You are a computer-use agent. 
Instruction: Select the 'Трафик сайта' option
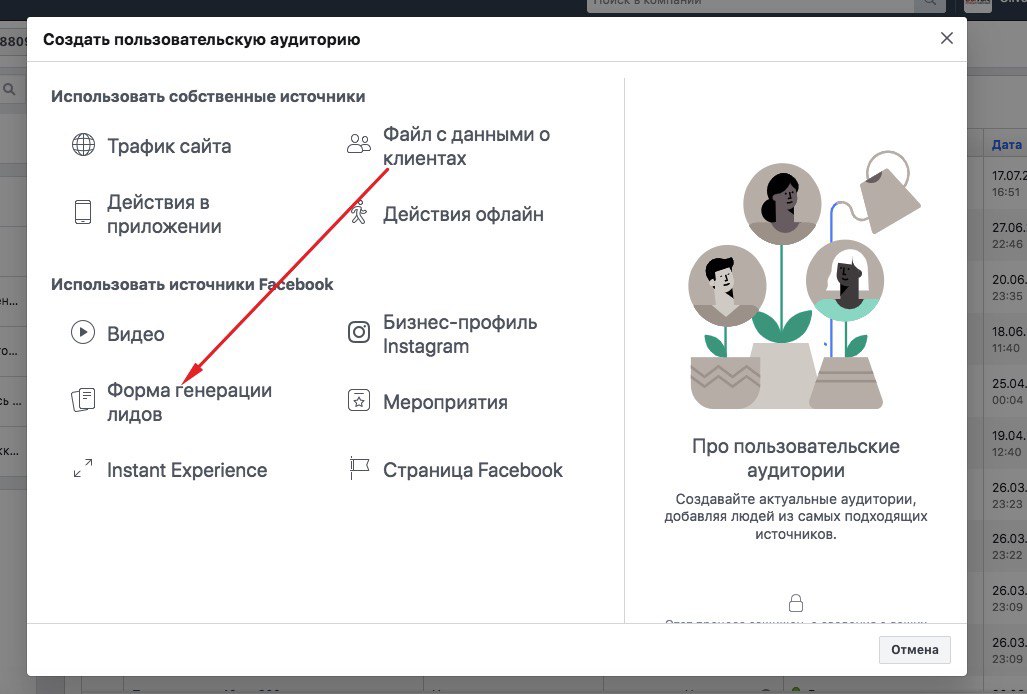tap(169, 145)
